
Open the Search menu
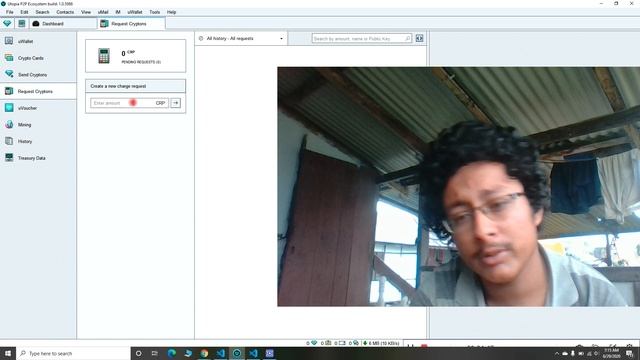[x=42, y=12]
